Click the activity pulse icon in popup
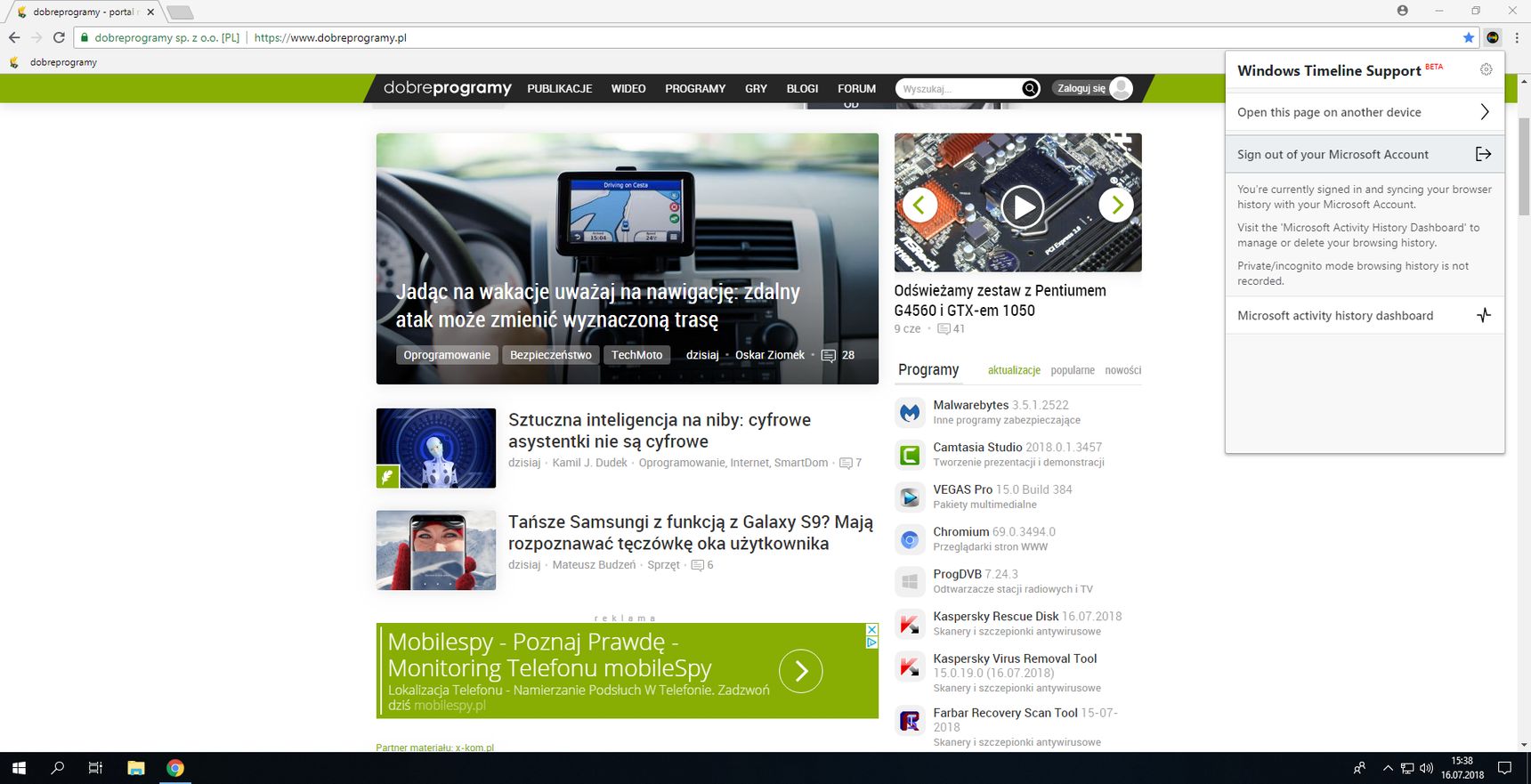The height and width of the screenshot is (784, 1531). (1484, 315)
